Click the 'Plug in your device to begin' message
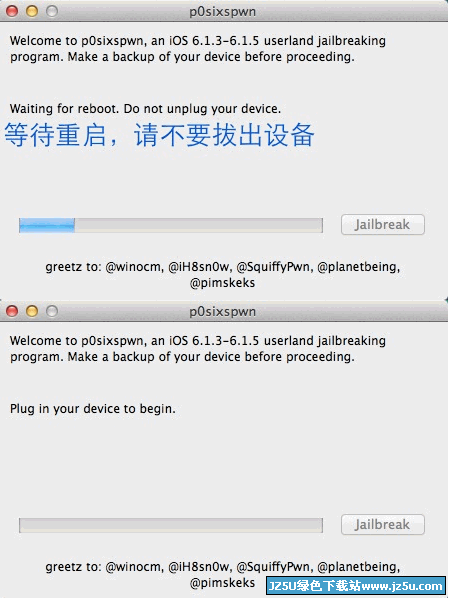 [93, 409]
